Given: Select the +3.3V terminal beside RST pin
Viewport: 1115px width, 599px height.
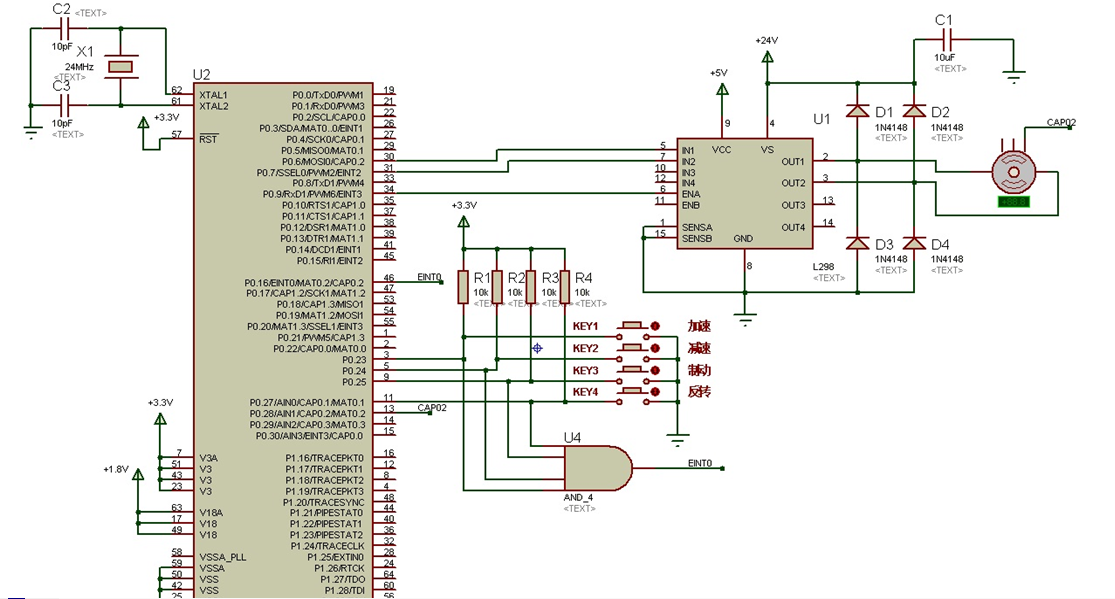Looking at the screenshot, I should tap(143, 122).
